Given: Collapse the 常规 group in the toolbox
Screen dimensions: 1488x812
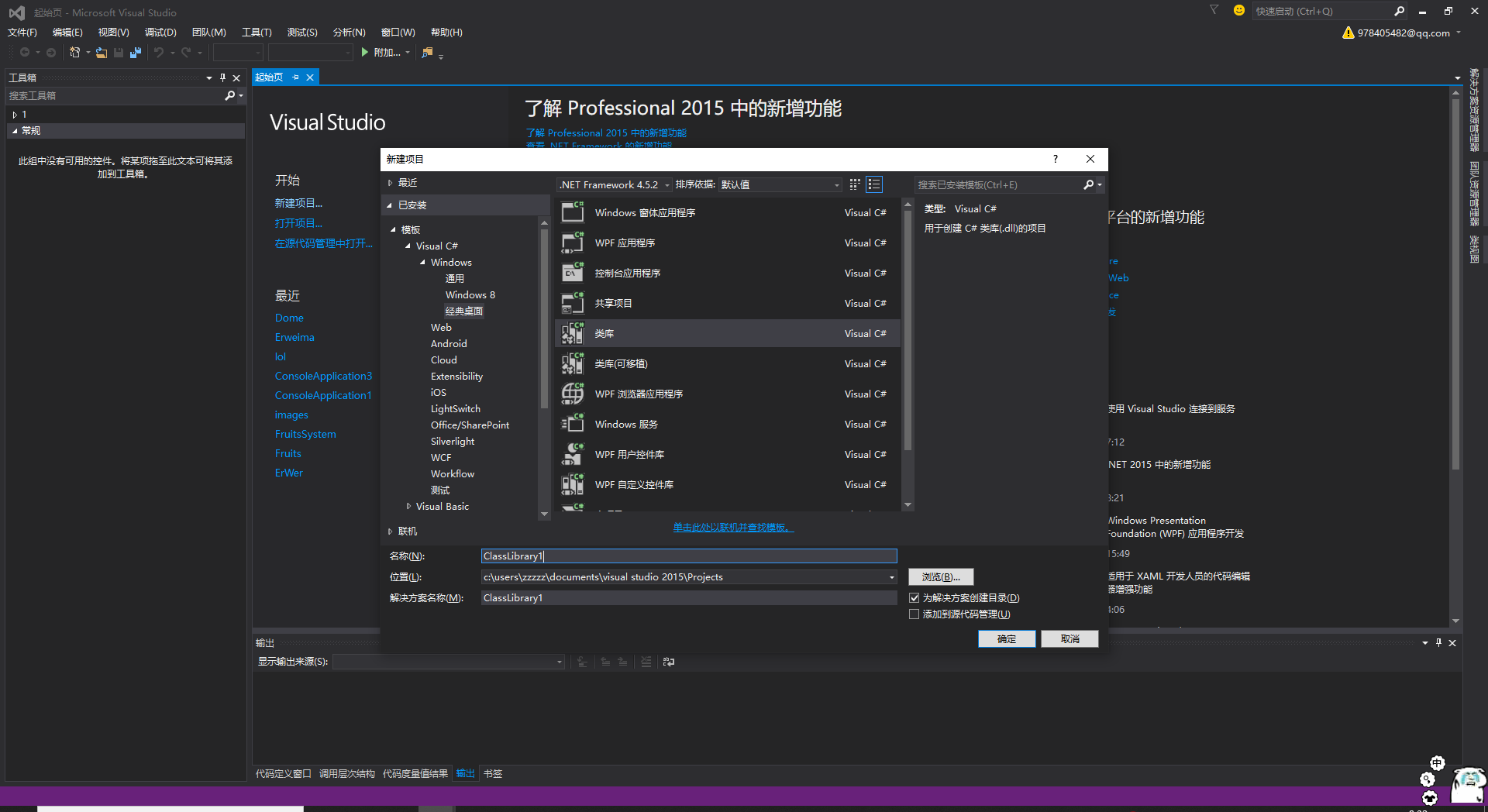Looking at the screenshot, I should [15, 131].
